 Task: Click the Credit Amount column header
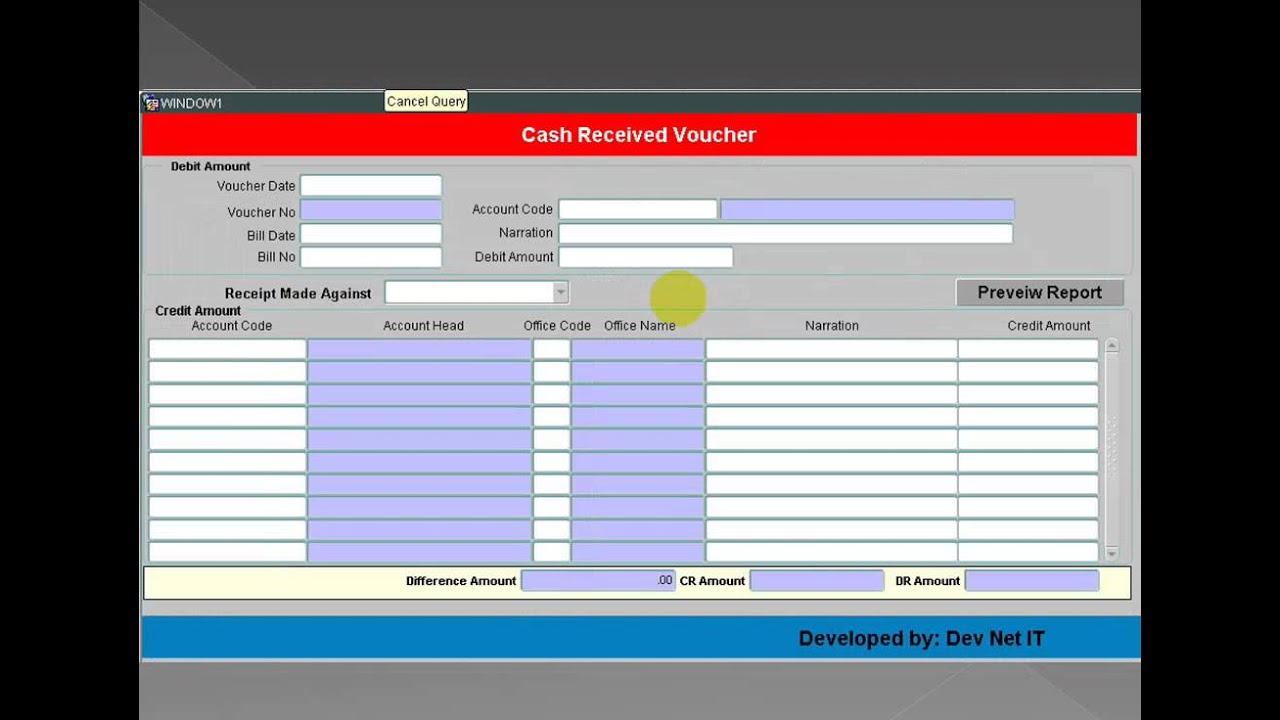tap(1049, 326)
